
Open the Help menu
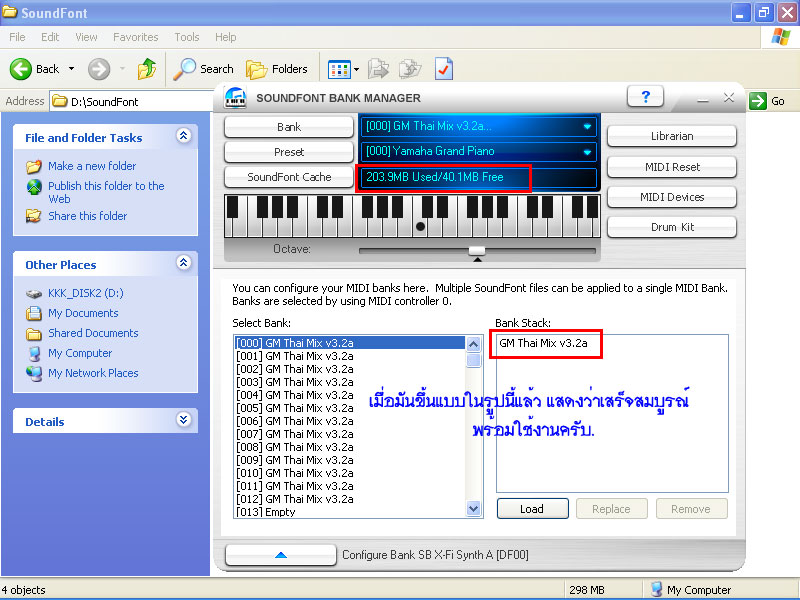[226, 37]
